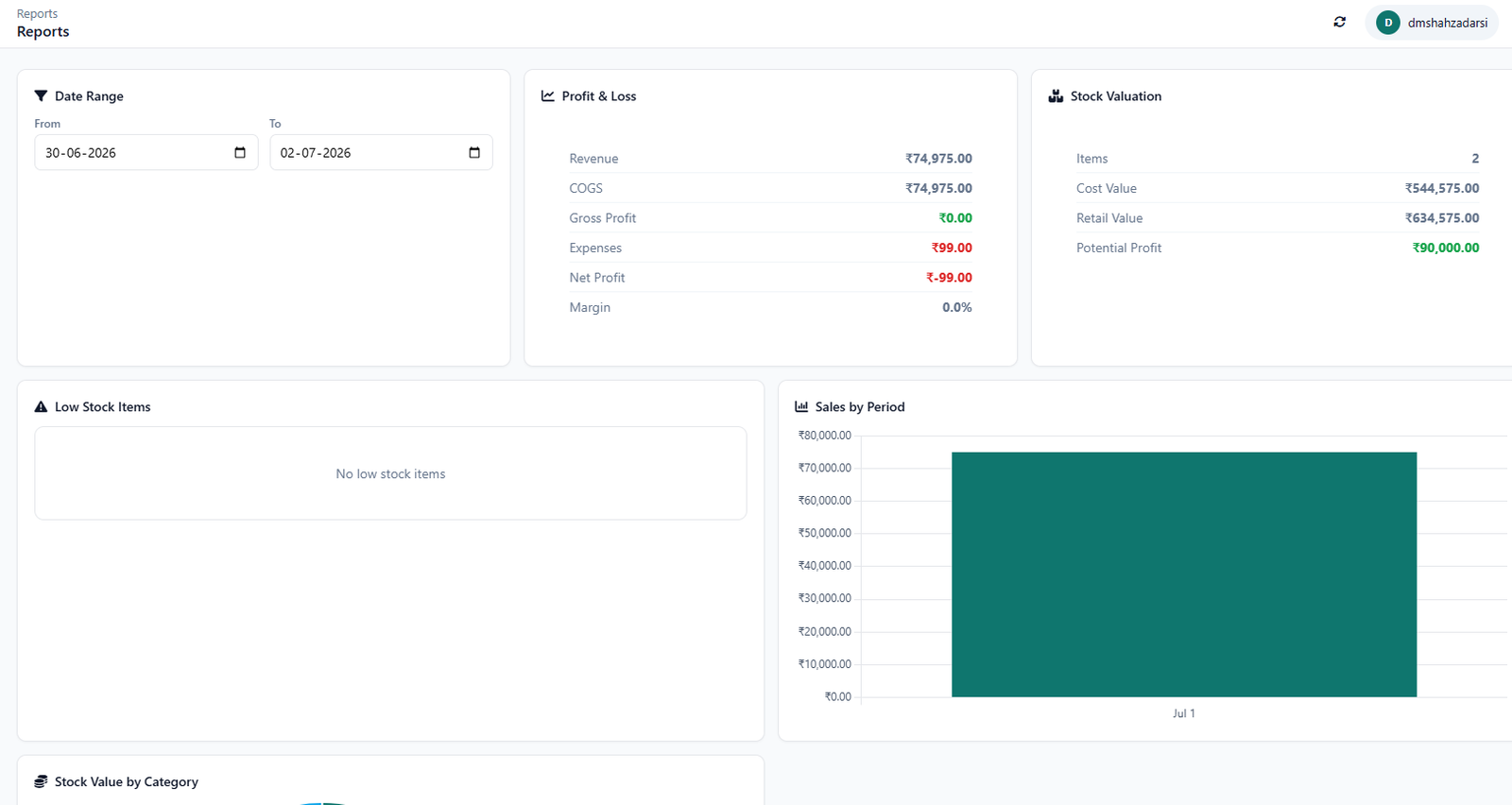The image size is (1512, 805).
Task: Click the ₹80,000.00 axis label
Action: click(825, 436)
